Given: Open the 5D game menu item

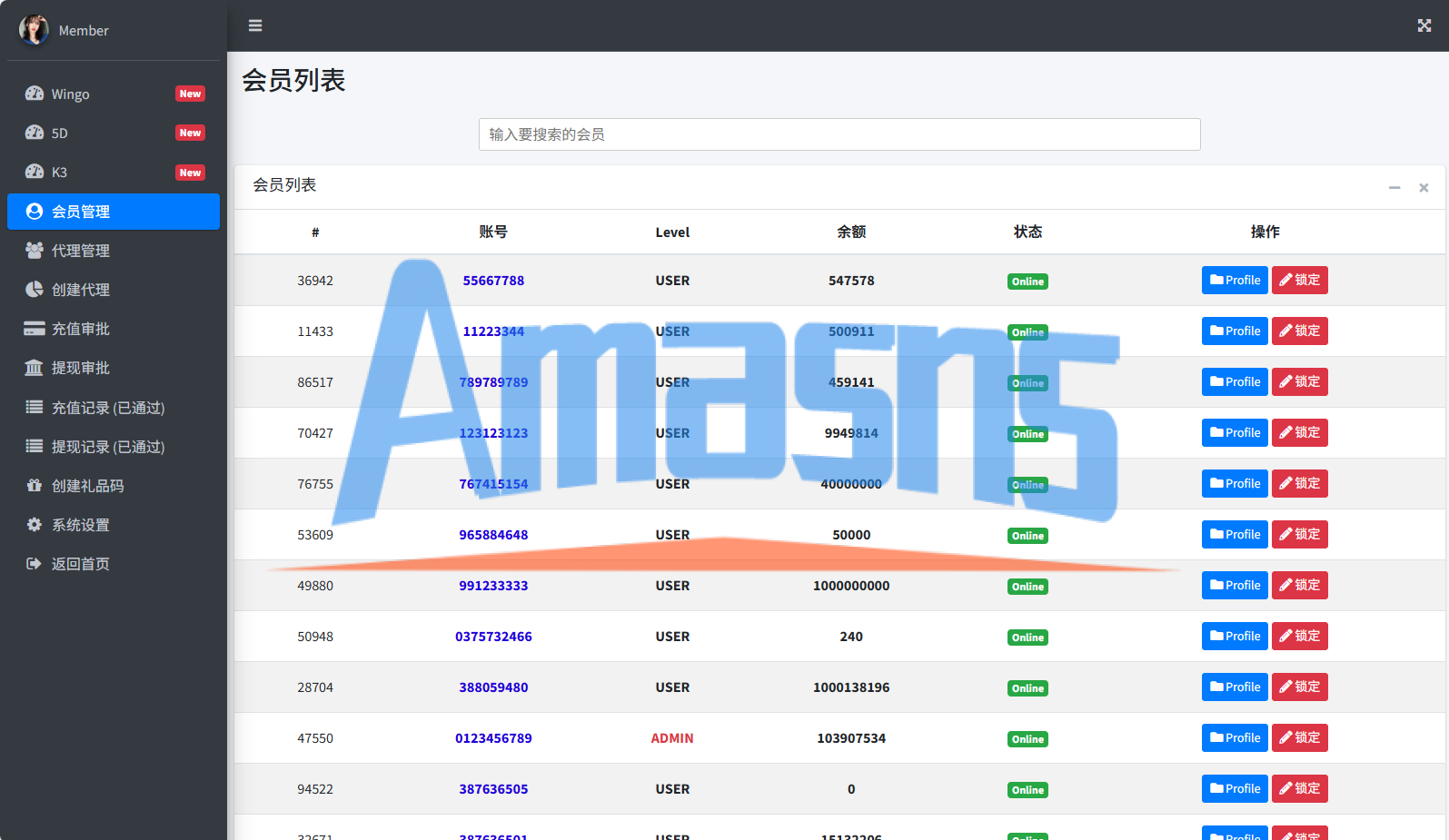Looking at the screenshot, I should 114,133.
